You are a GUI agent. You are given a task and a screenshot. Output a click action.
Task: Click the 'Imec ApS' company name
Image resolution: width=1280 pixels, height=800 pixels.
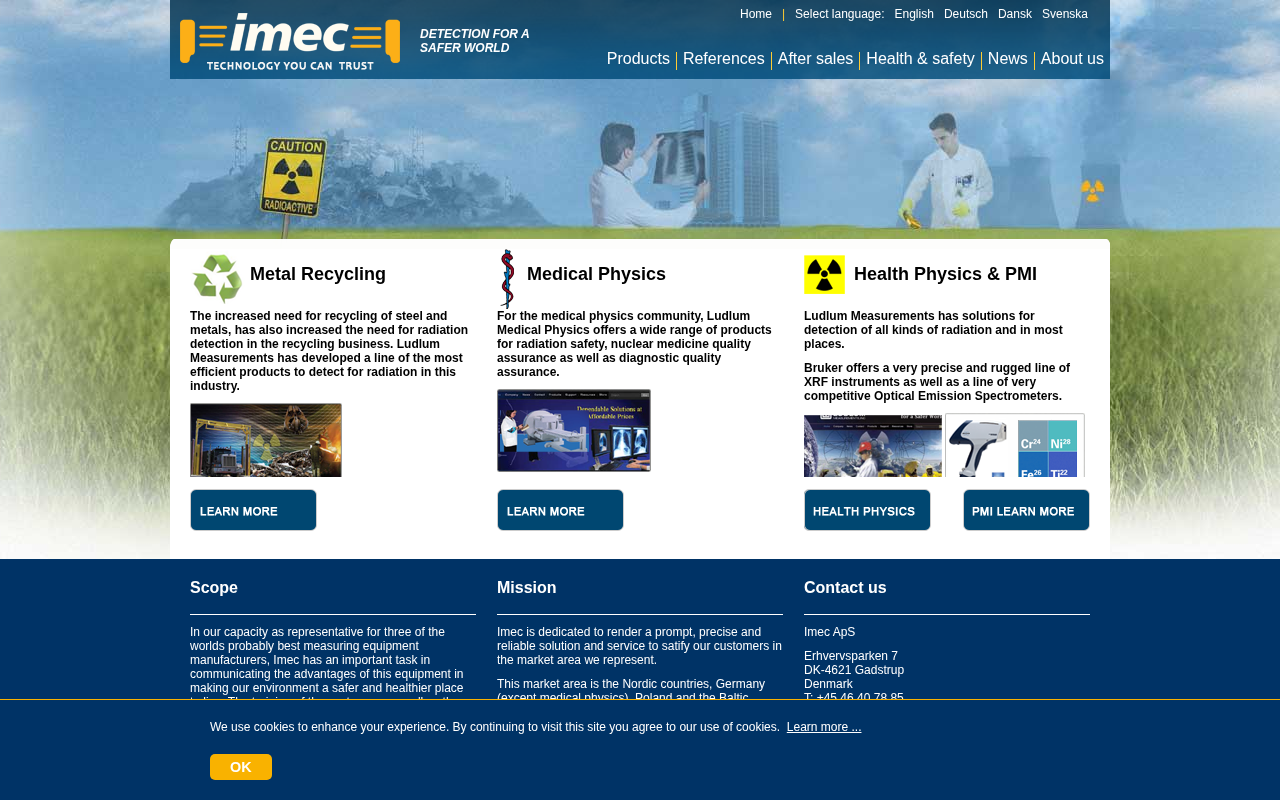coord(830,632)
